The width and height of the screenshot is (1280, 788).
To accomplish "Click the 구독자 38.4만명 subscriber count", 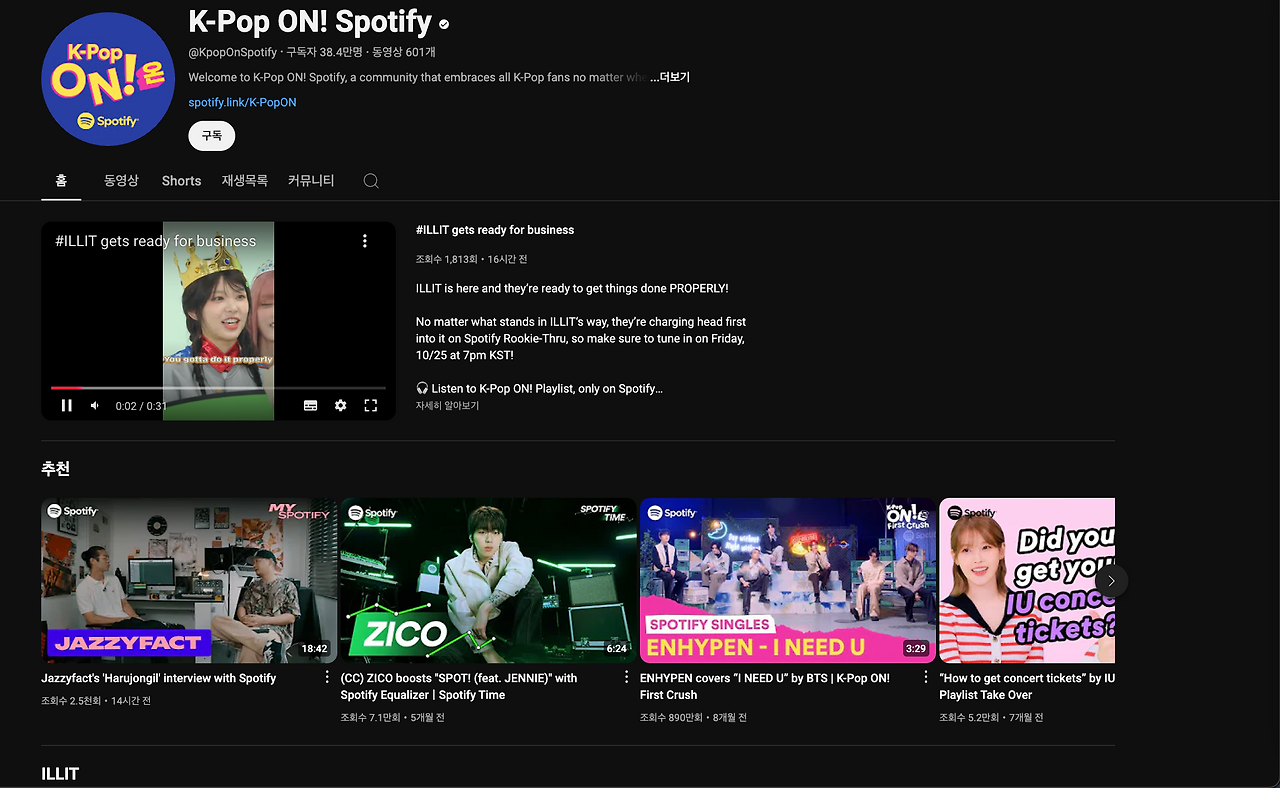I will [x=324, y=52].
